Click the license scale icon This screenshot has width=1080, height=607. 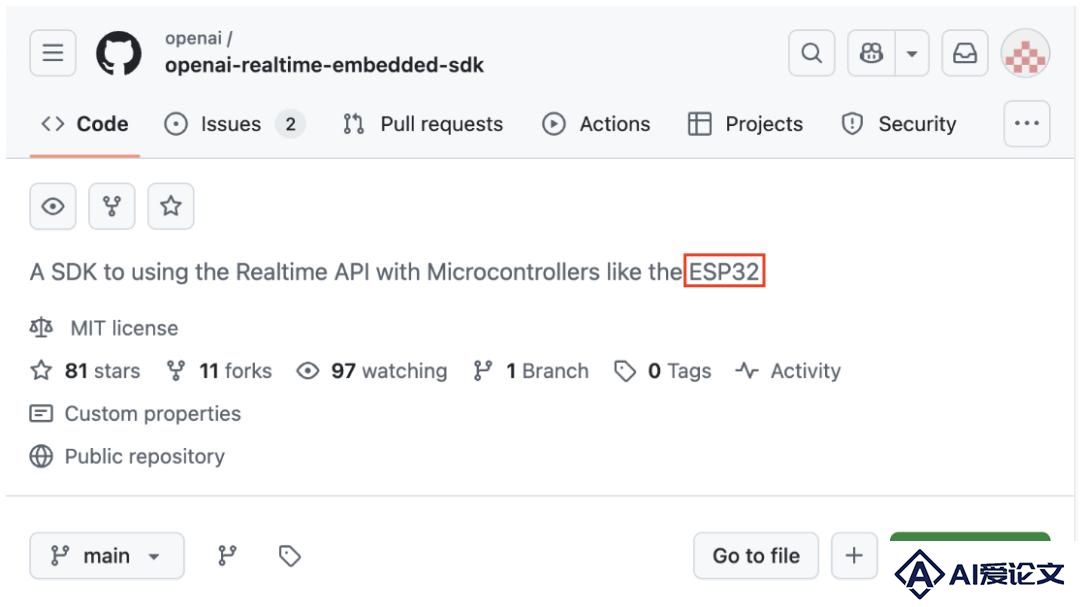pos(41,327)
